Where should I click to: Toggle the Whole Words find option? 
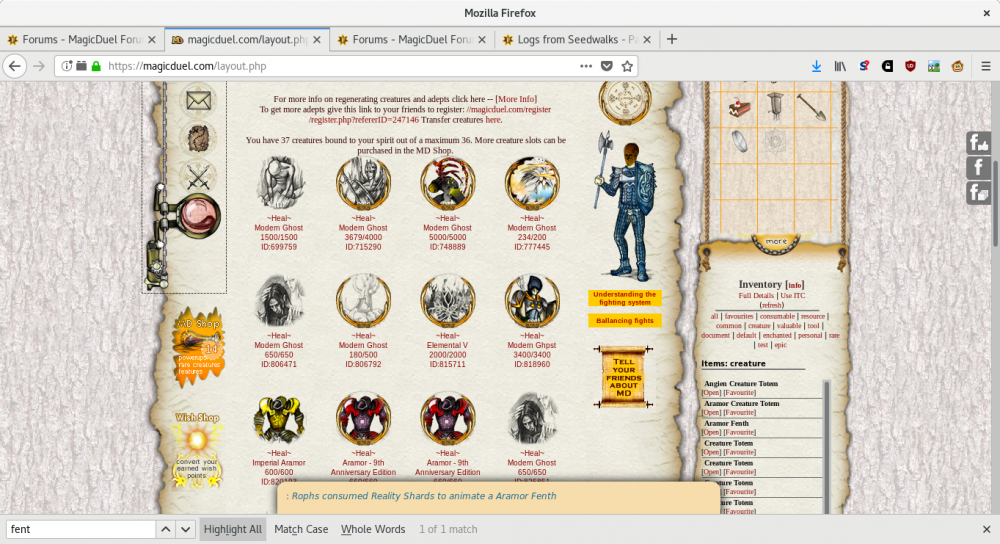[x=373, y=529]
